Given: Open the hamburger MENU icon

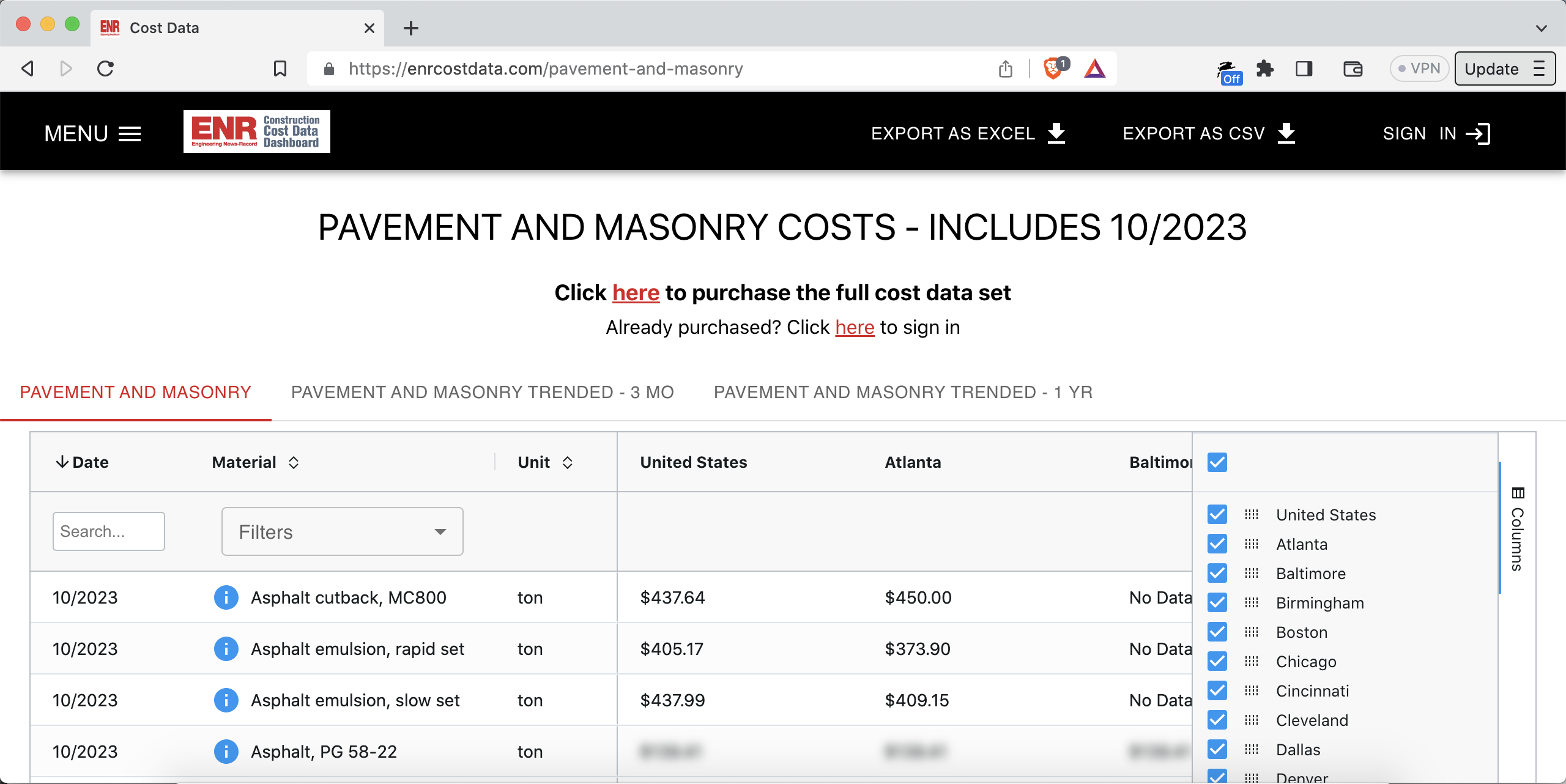Looking at the screenshot, I should point(130,133).
